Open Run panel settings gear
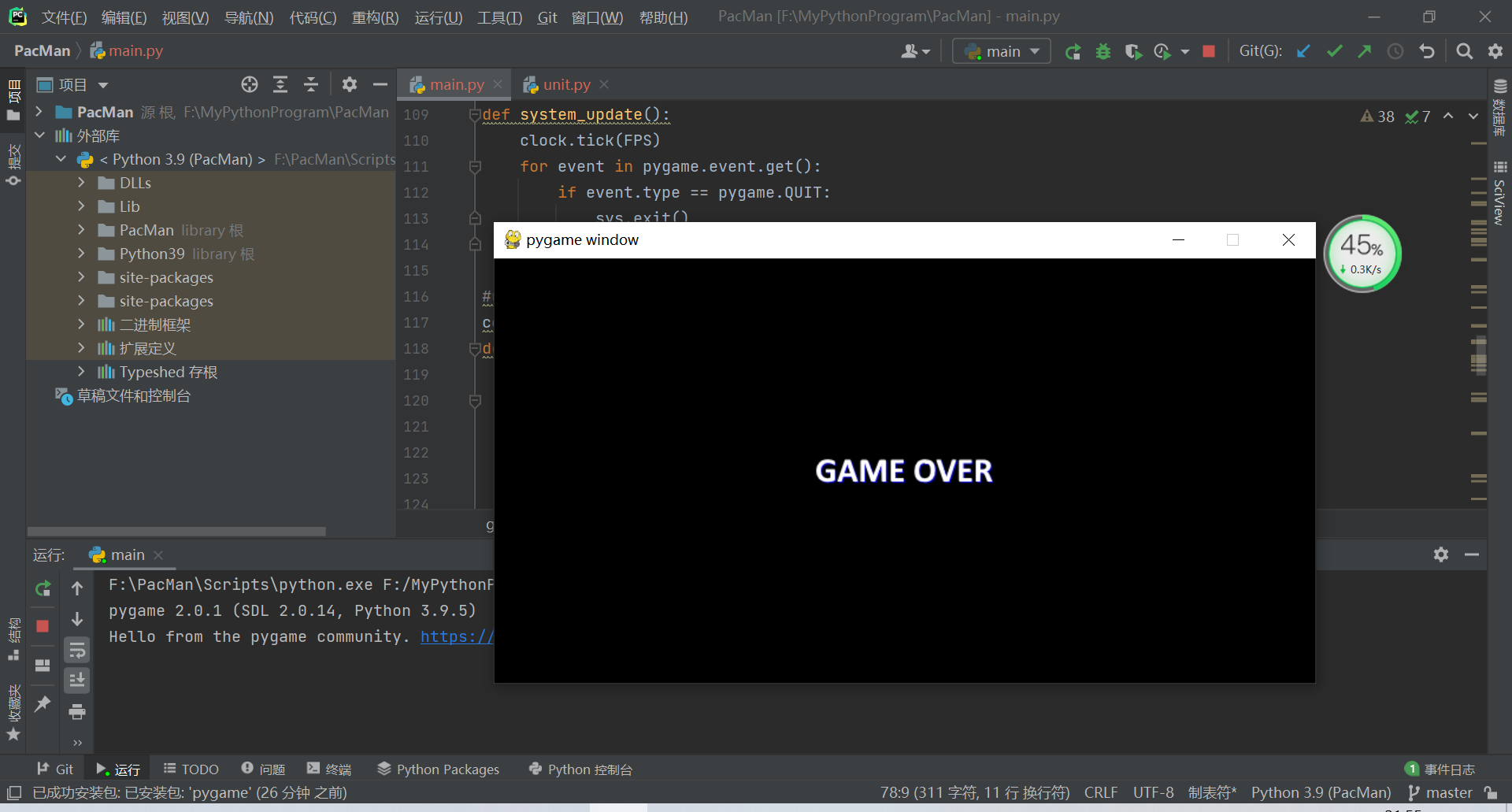Screen dimensions: 1512x812 [1441, 554]
